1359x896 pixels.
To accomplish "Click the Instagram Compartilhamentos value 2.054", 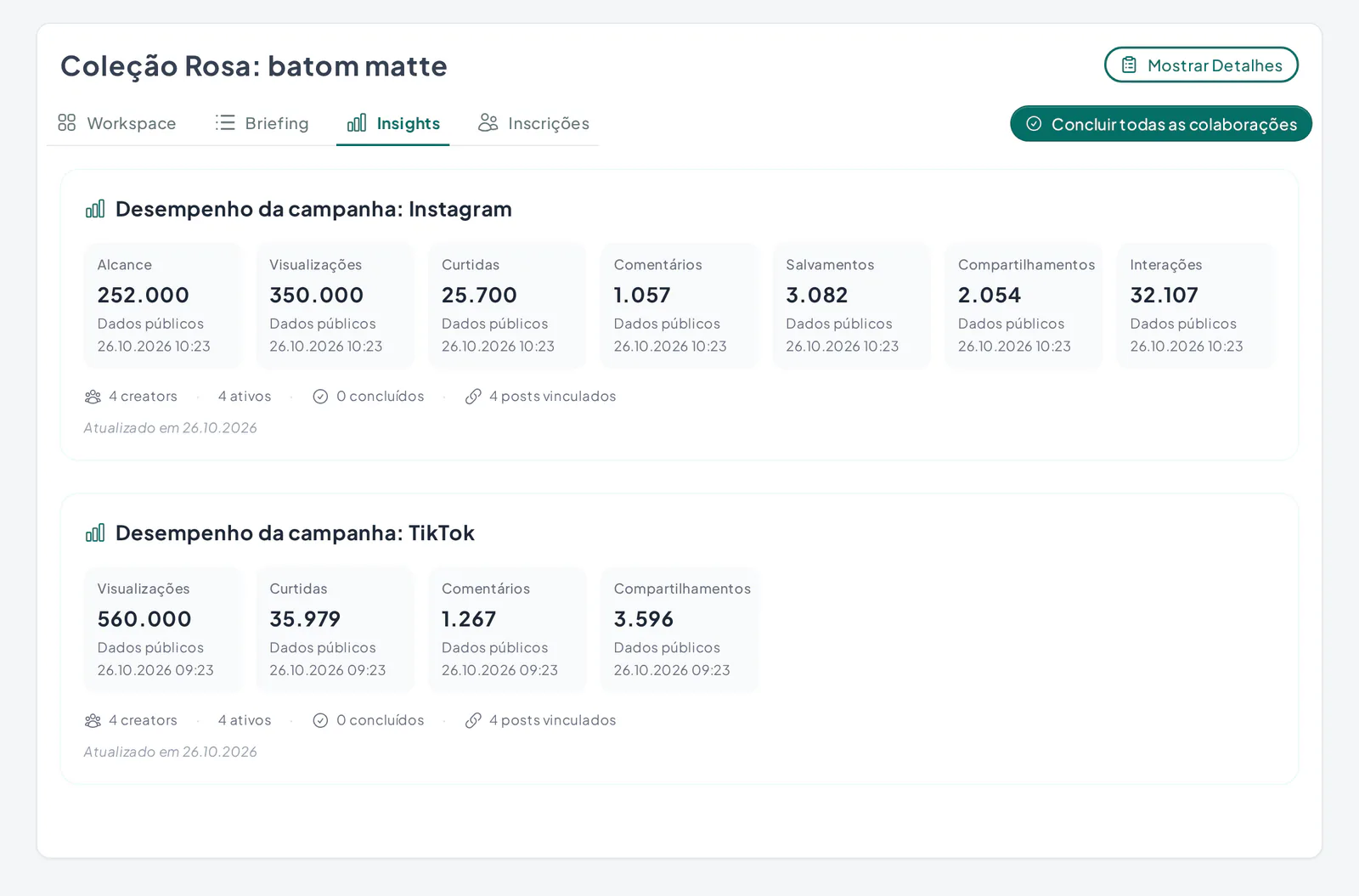I will tap(990, 295).
